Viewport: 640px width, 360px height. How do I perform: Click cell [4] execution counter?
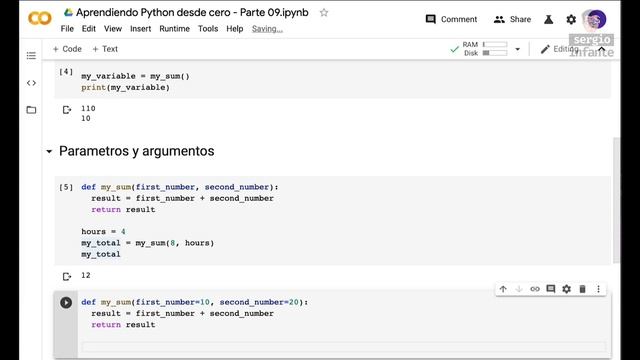[x=66, y=72]
